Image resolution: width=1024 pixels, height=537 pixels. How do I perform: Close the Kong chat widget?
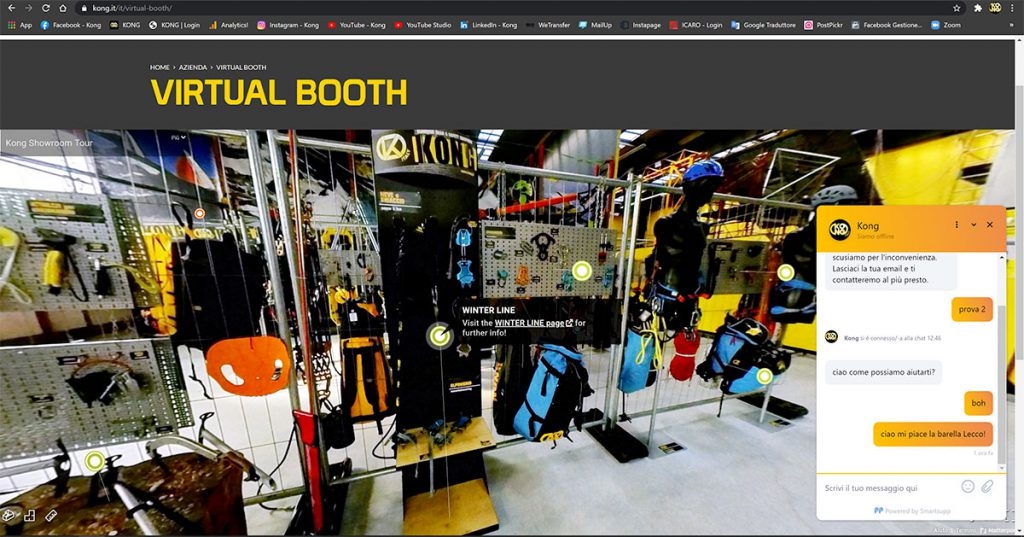990,225
